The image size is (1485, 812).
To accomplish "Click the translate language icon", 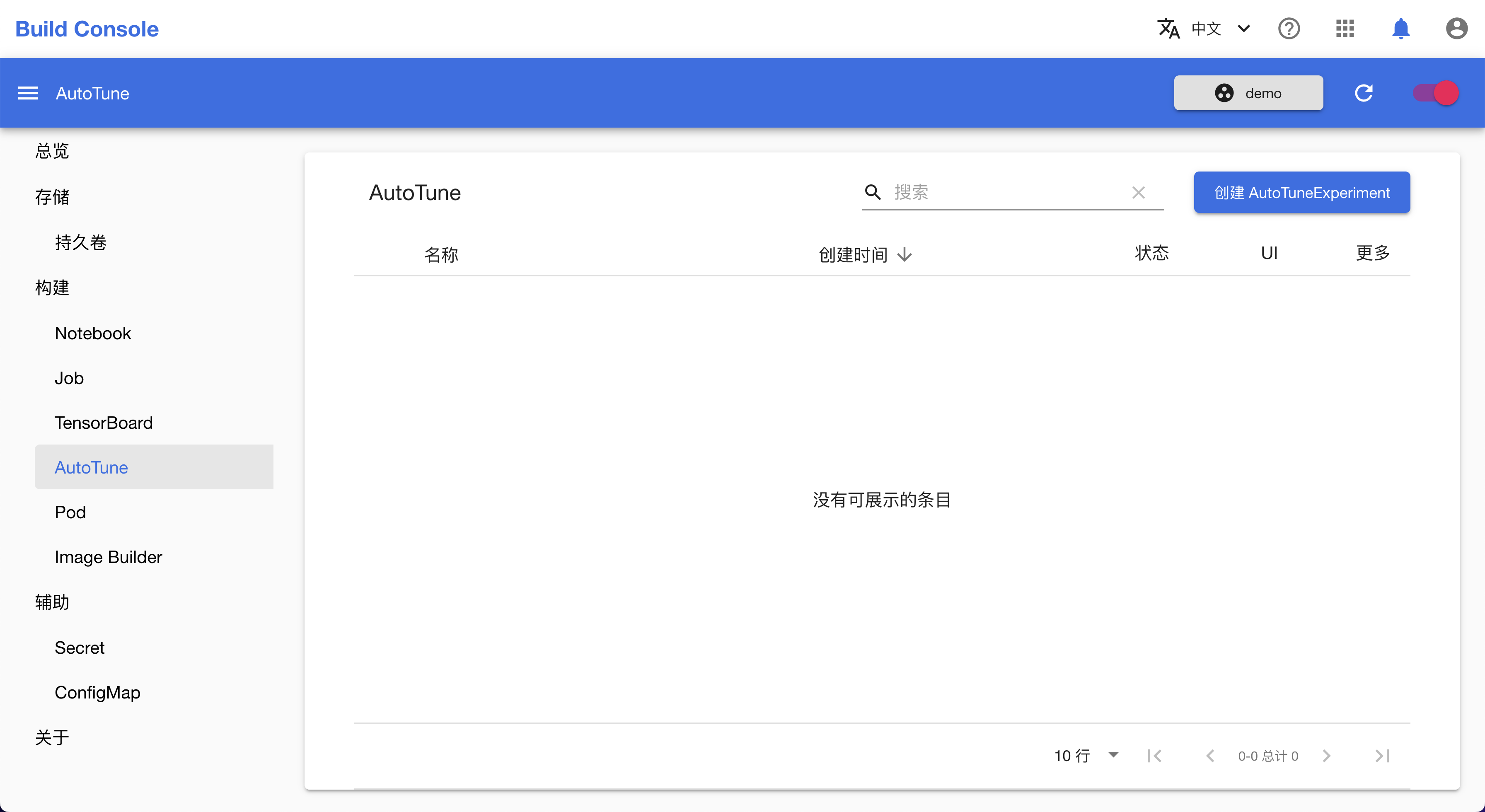I will click(x=1168, y=28).
